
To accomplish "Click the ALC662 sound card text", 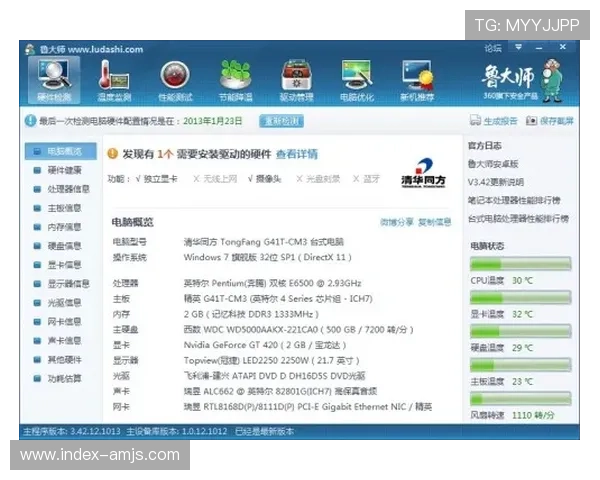I will pyautogui.click(x=280, y=391).
